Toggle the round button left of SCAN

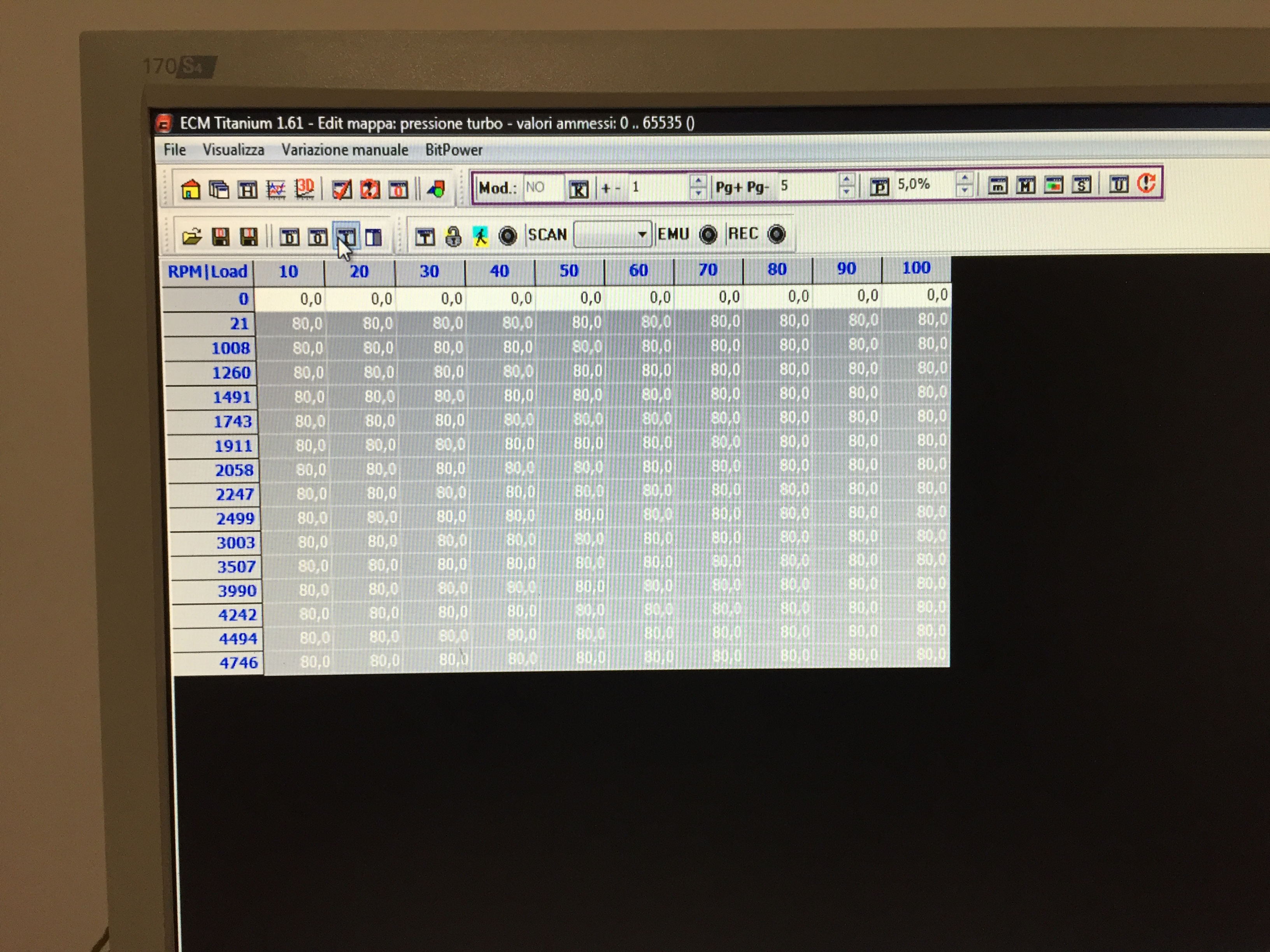(x=507, y=235)
